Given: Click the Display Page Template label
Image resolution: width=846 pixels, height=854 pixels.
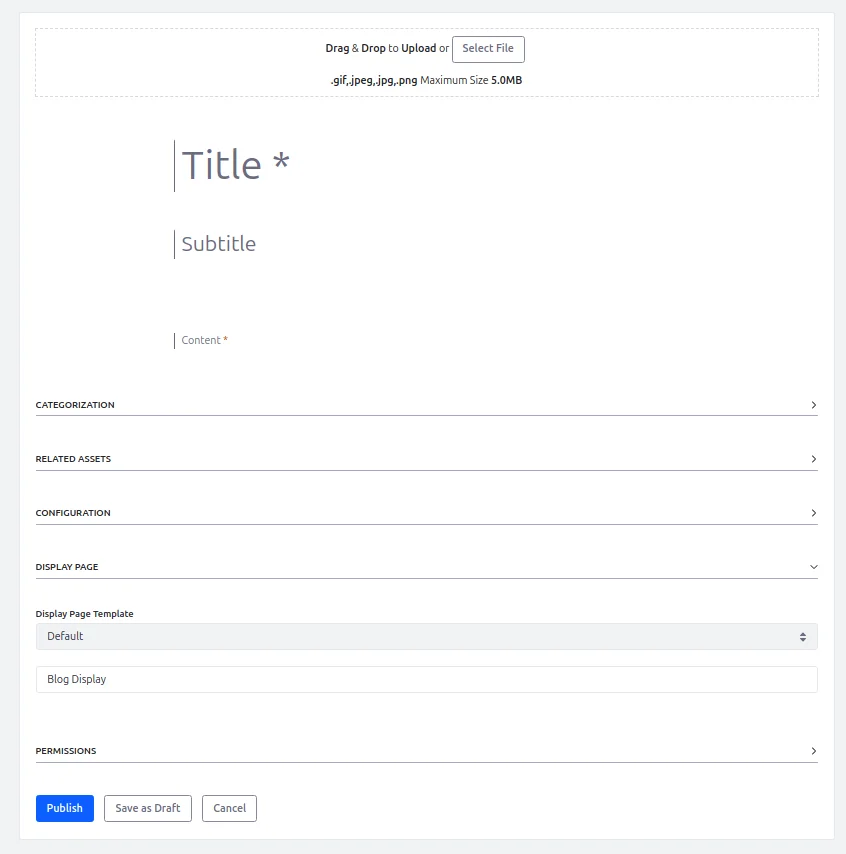Looking at the screenshot, I should coord(84,614).
